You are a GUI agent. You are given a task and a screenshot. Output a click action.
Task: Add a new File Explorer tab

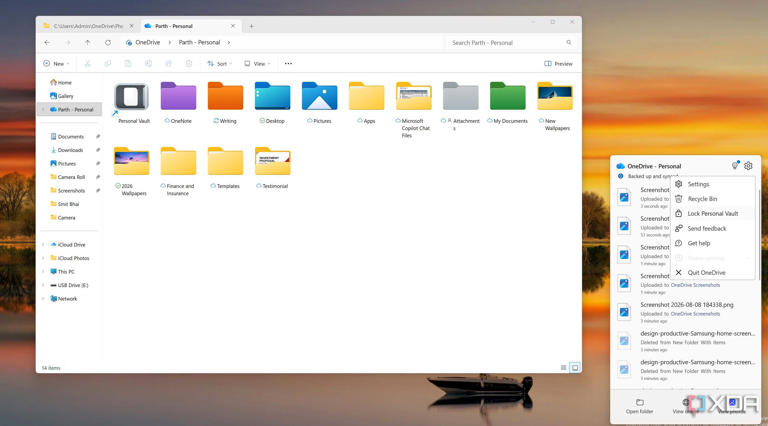[251, 26]
